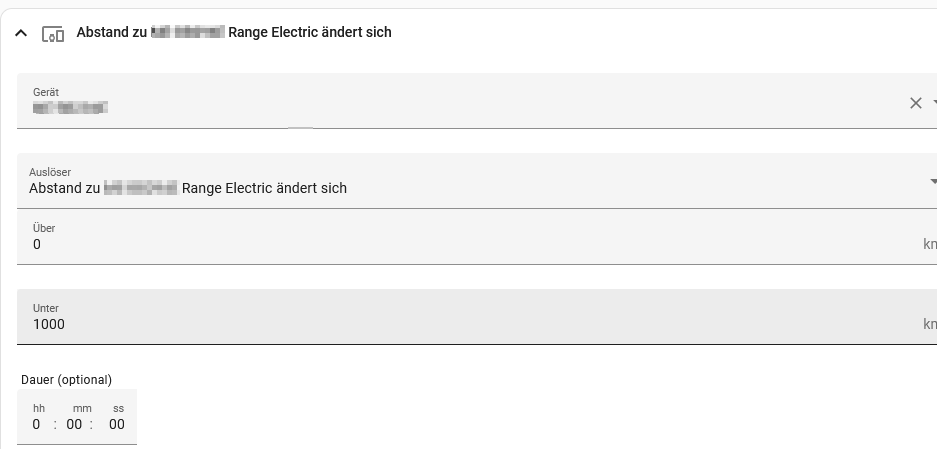The width and height of the screenshot is (937, 449).
Task: Click the 'Unter' field label
Action: pyautogui.click(x=46, y=308)
